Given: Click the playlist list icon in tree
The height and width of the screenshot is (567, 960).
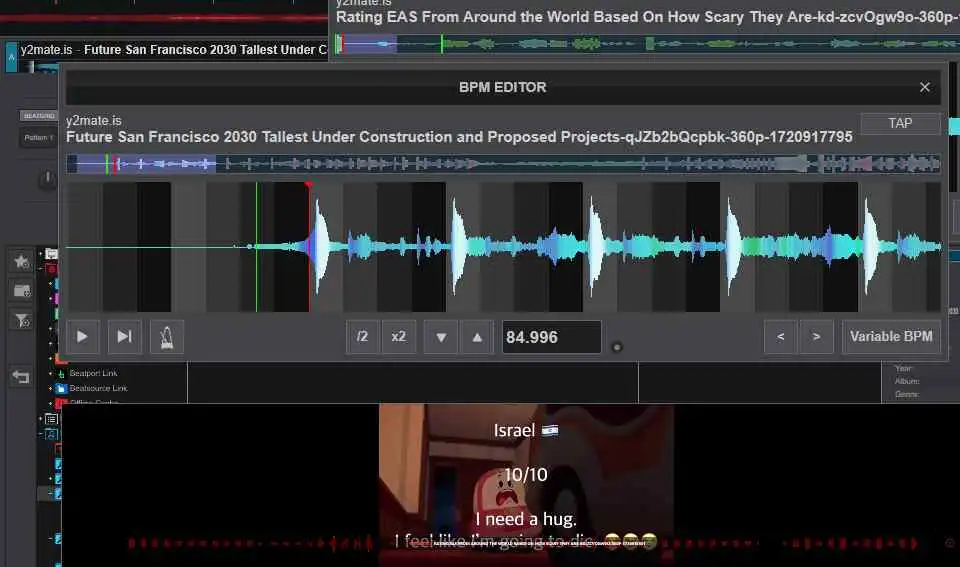Looking at the screenshot, I should point(51,419).
